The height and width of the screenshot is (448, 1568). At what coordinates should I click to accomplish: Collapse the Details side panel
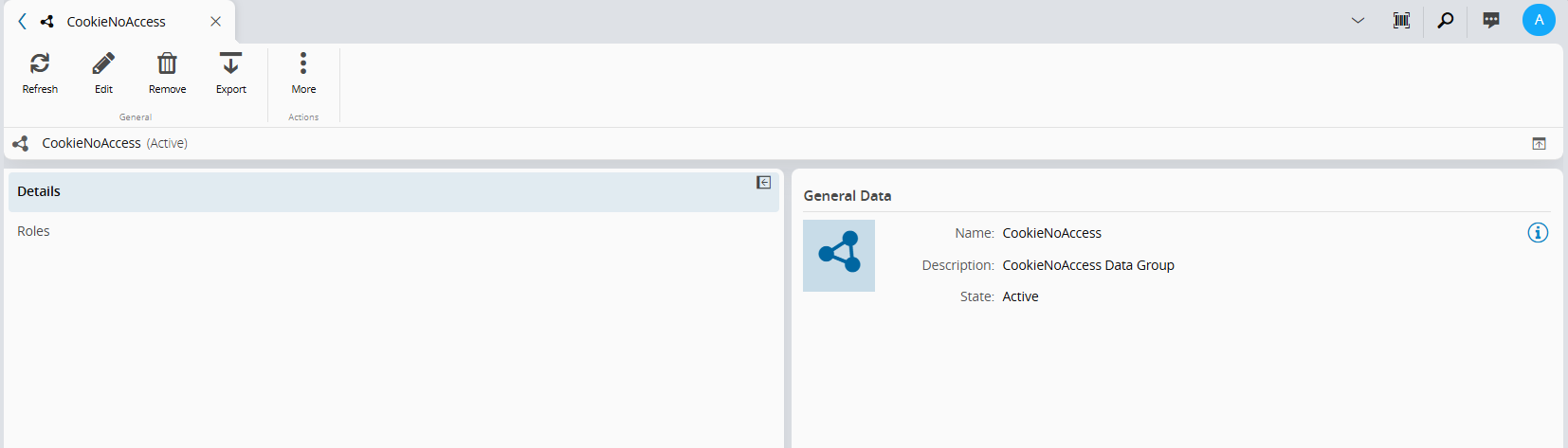pos(763,182)
